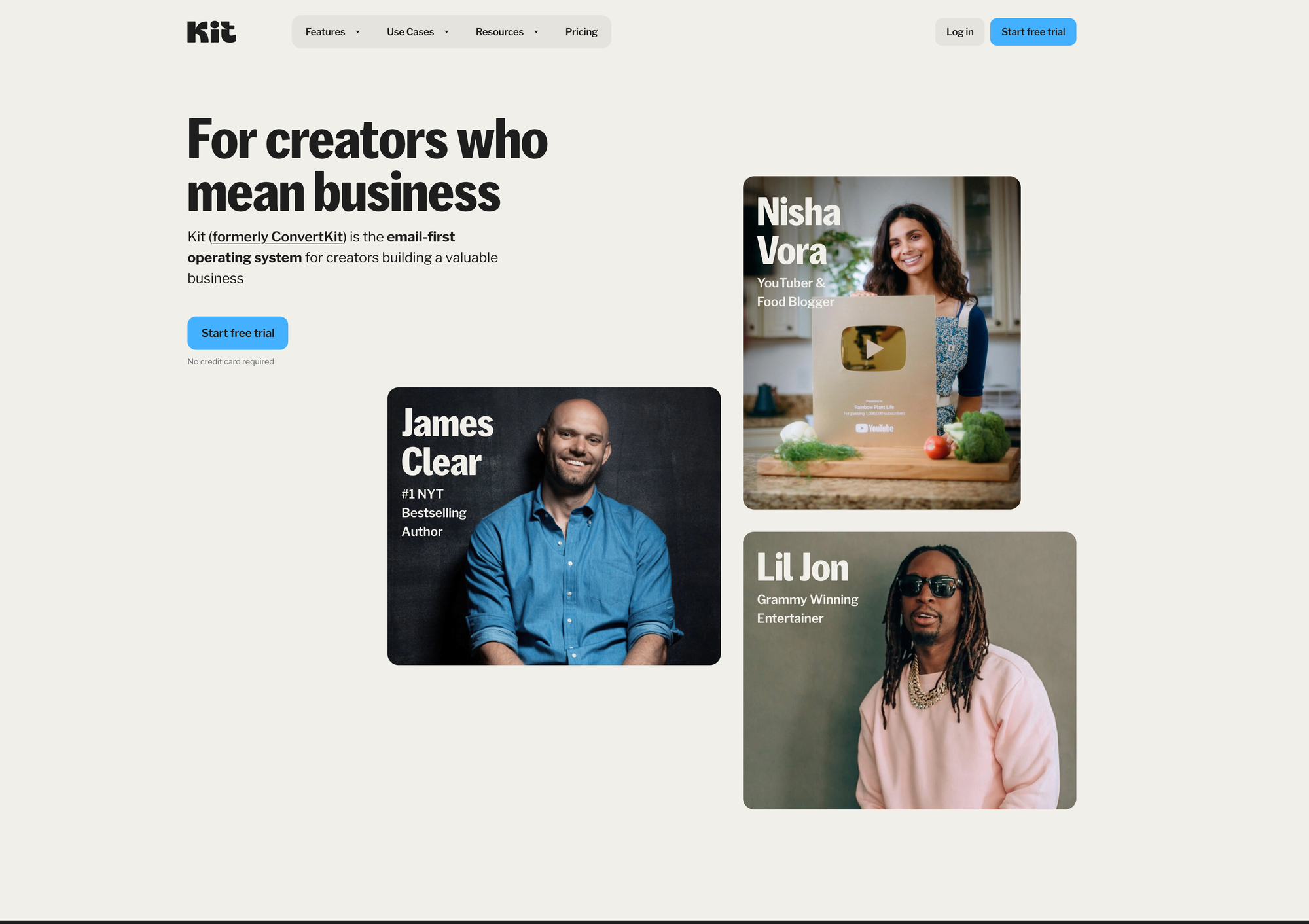Screen dimensions: 1309x924
Task: Go to the Pricing page
Action: (x=581, y=32)
